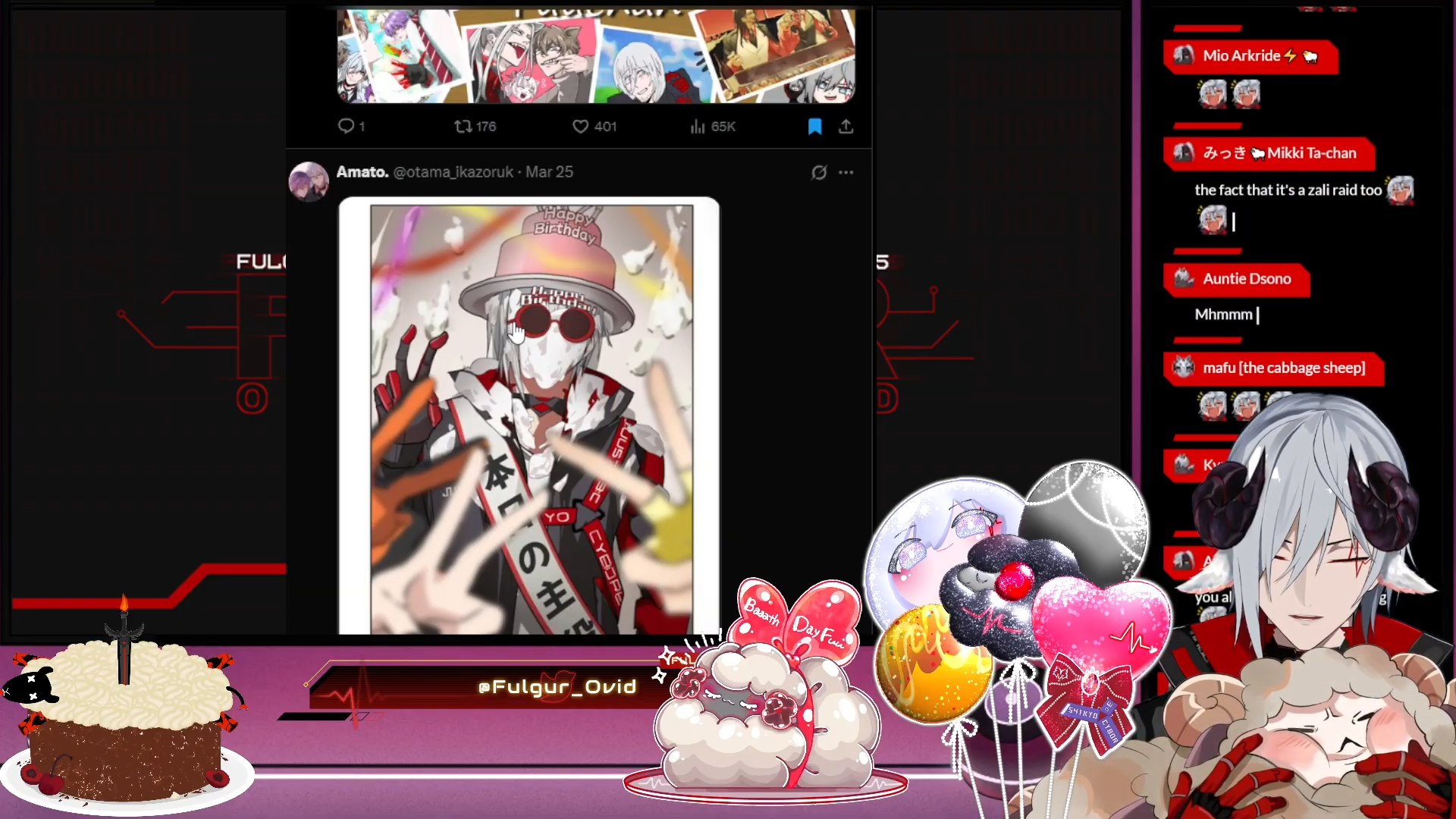Click the chat message 'the fact that it's a zali raid too'
Screen dimensions: 1456x819
click(x=1288, y=190)
